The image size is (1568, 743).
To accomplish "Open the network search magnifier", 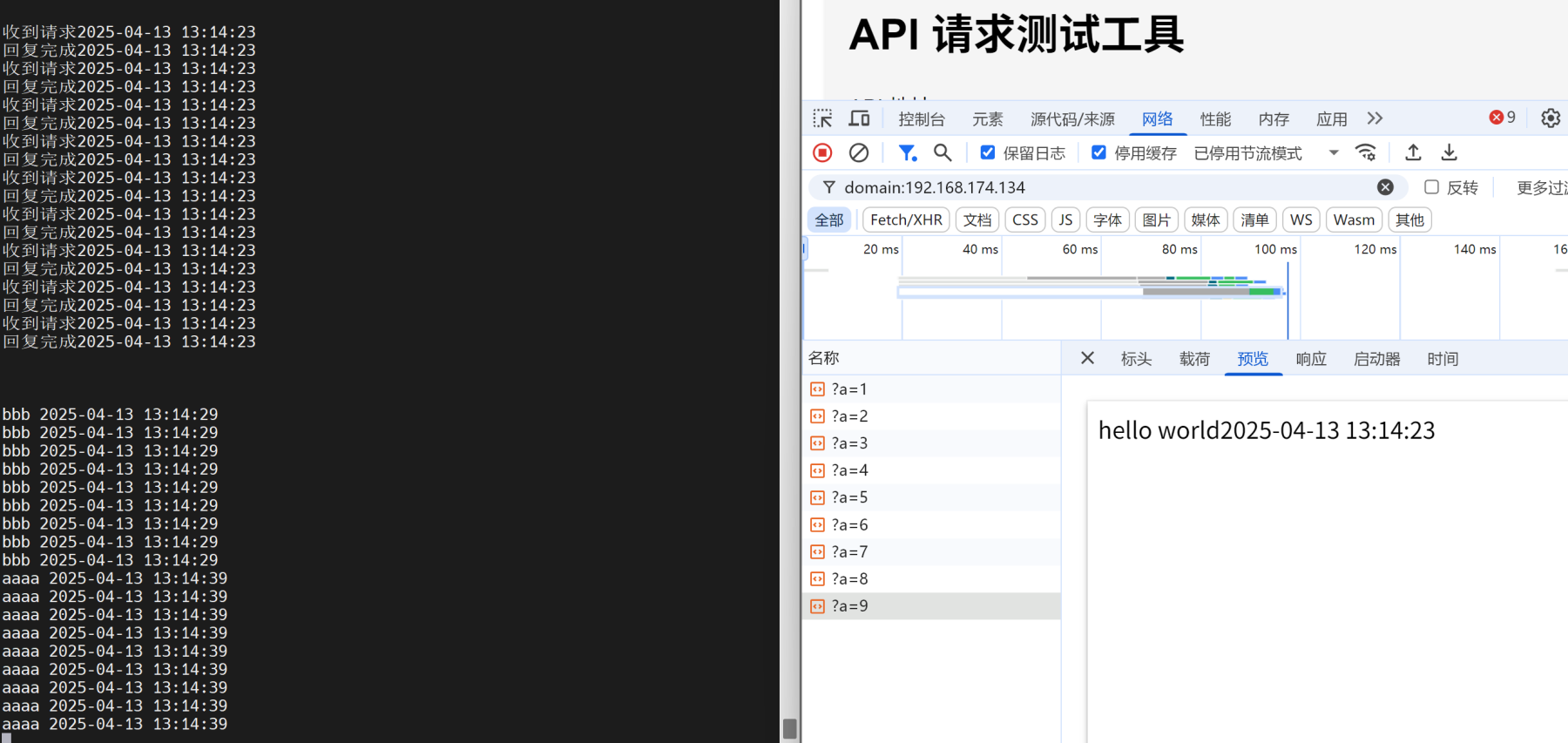I will 943,152.
